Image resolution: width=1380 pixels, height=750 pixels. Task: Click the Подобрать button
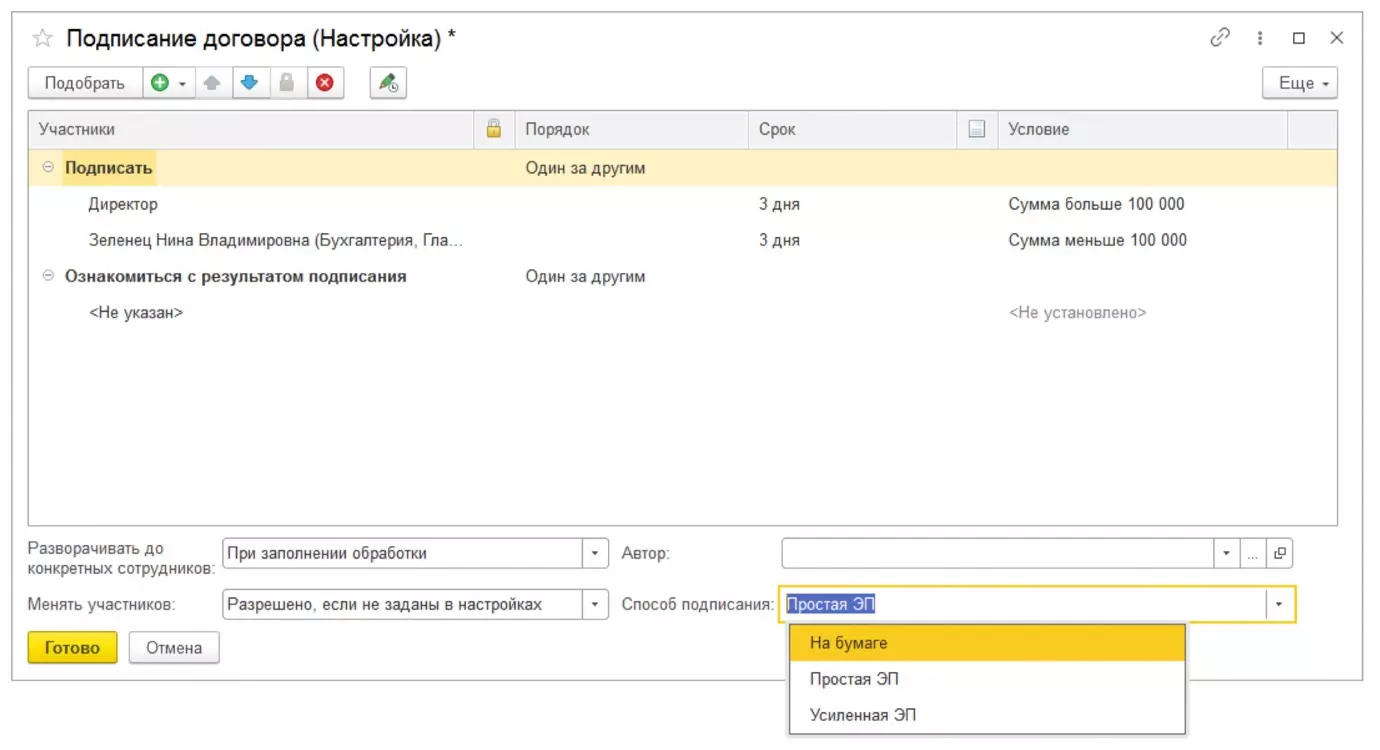pyautogui.click(x=84, y=83)
